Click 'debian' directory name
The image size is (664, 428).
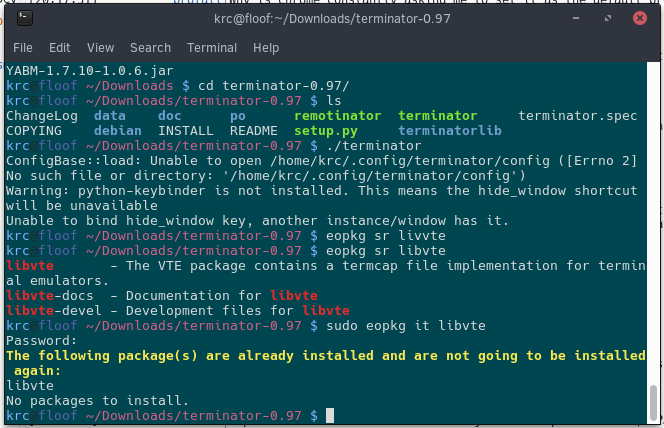tap(118, 131)
